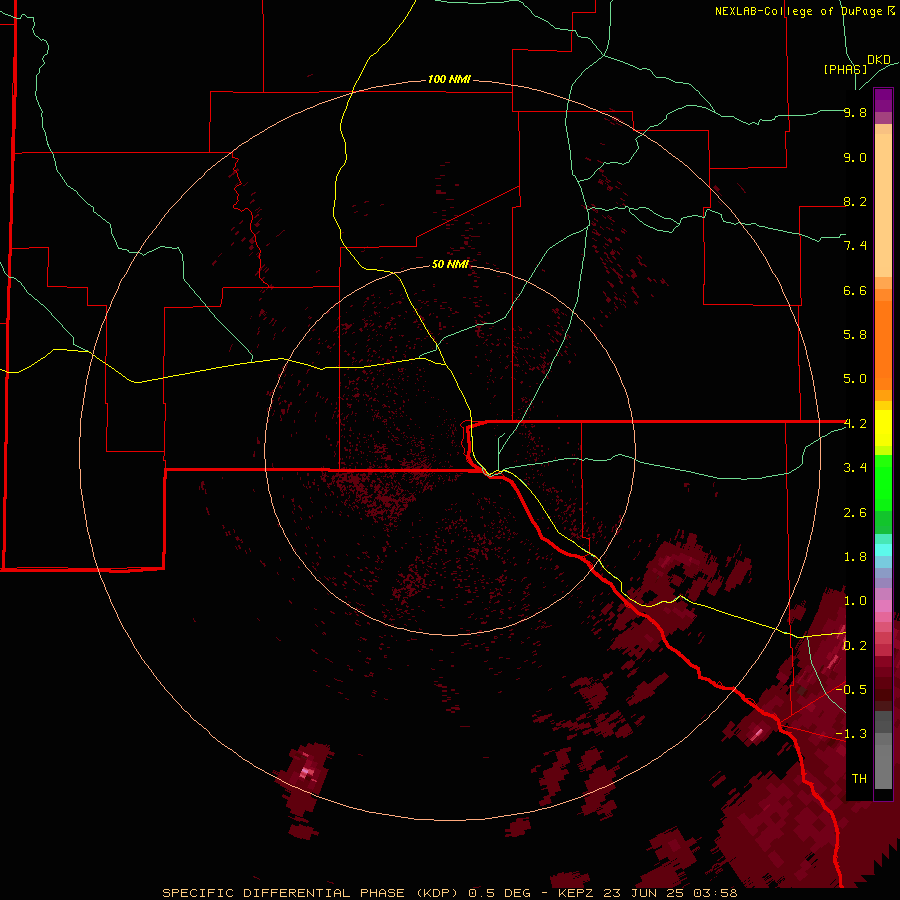Click the 0.2 scale value
The width and height of the screenshot is (900, 900).
pyautogui.click(x=855, y=646)
